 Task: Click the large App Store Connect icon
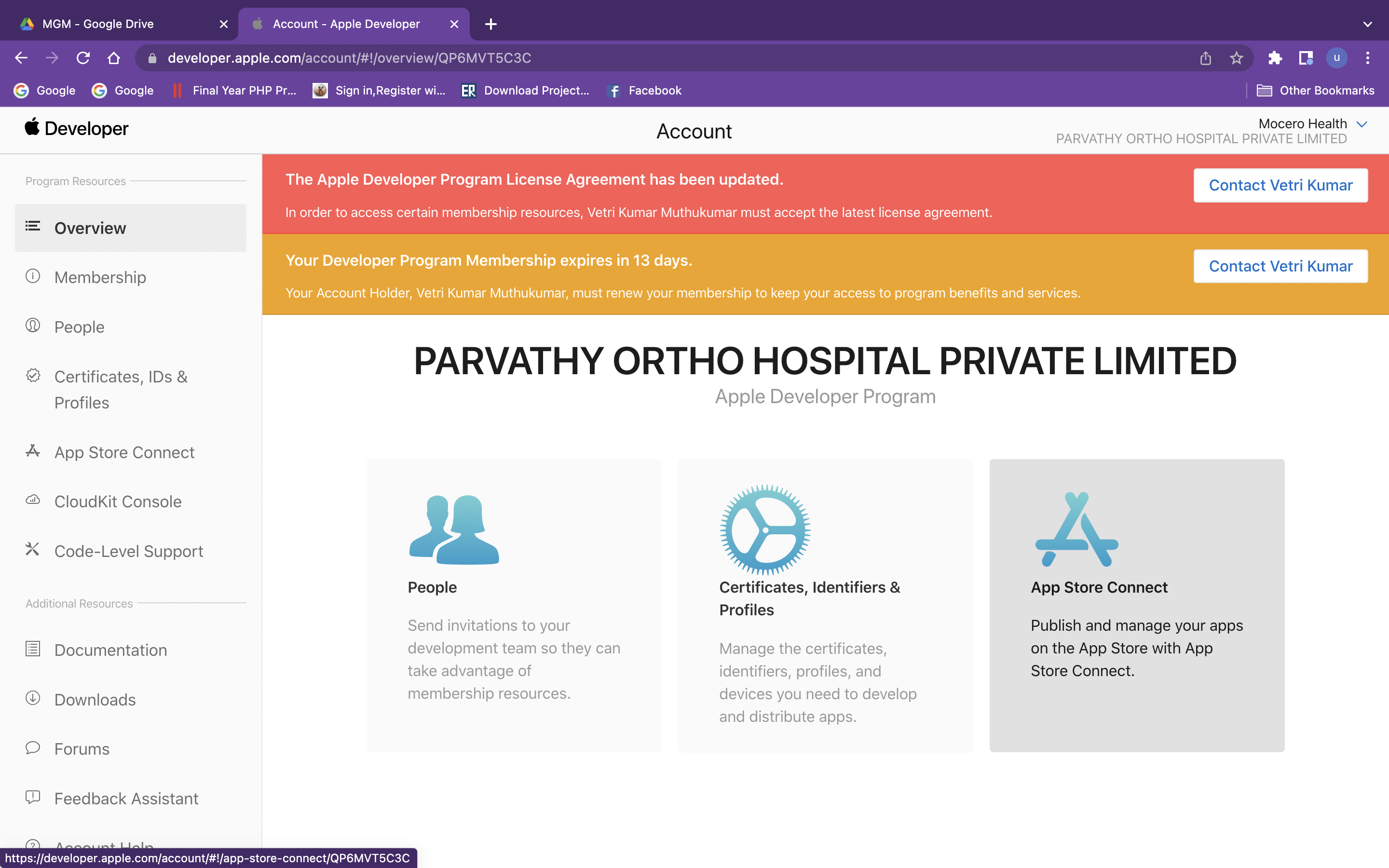pos(1076,529)
